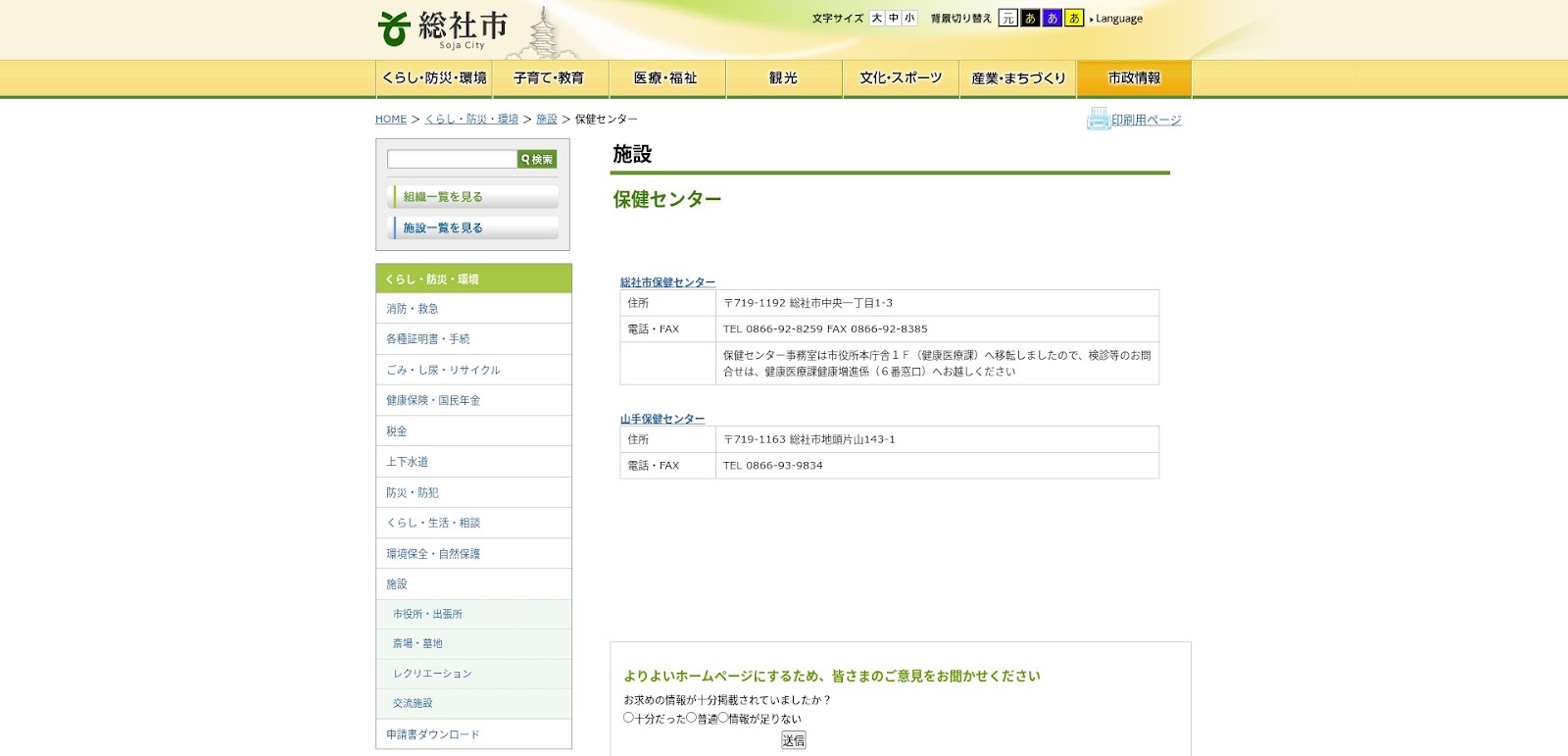Open 防災・防犯 in sidebar
The width and height of the screenshot is (1568, 756).
[x=473, y=492]
